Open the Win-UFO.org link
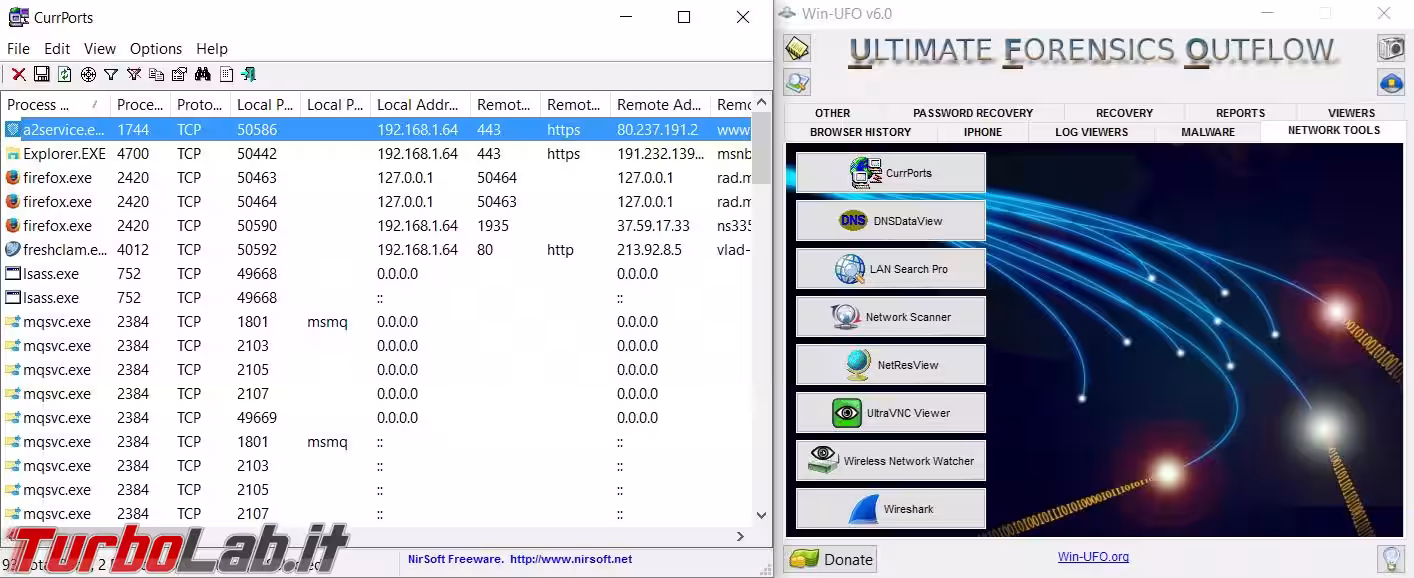 pos(1093,557)
